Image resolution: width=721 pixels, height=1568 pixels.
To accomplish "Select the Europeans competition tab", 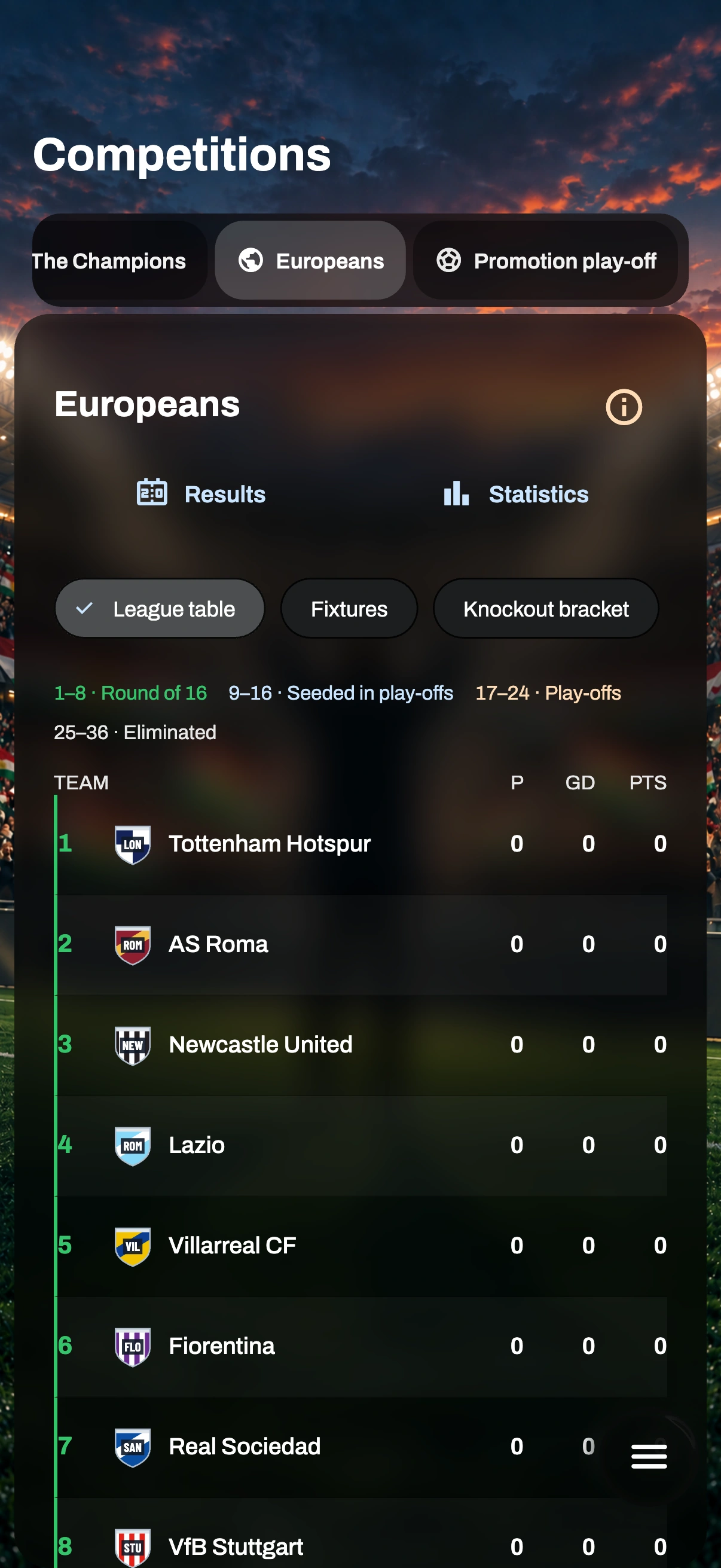I will point(310,261).
